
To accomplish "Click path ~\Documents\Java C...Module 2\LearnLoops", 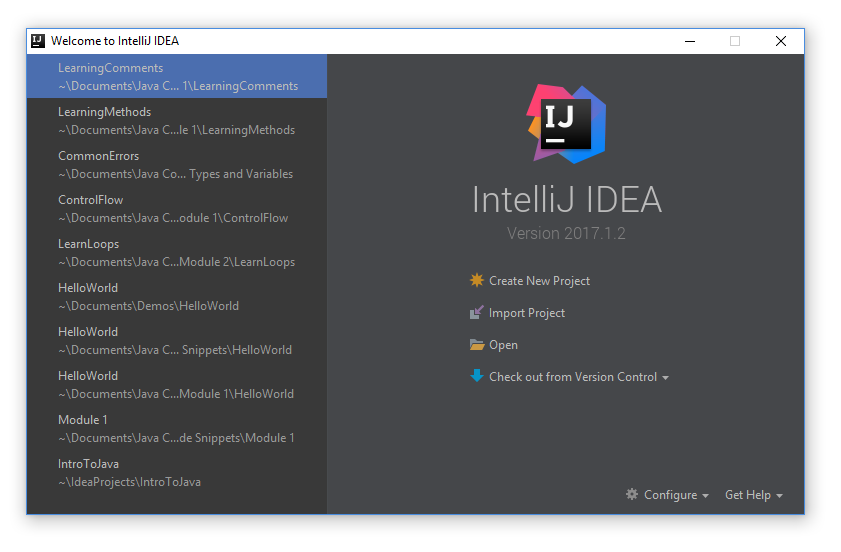I will (176, 262).
